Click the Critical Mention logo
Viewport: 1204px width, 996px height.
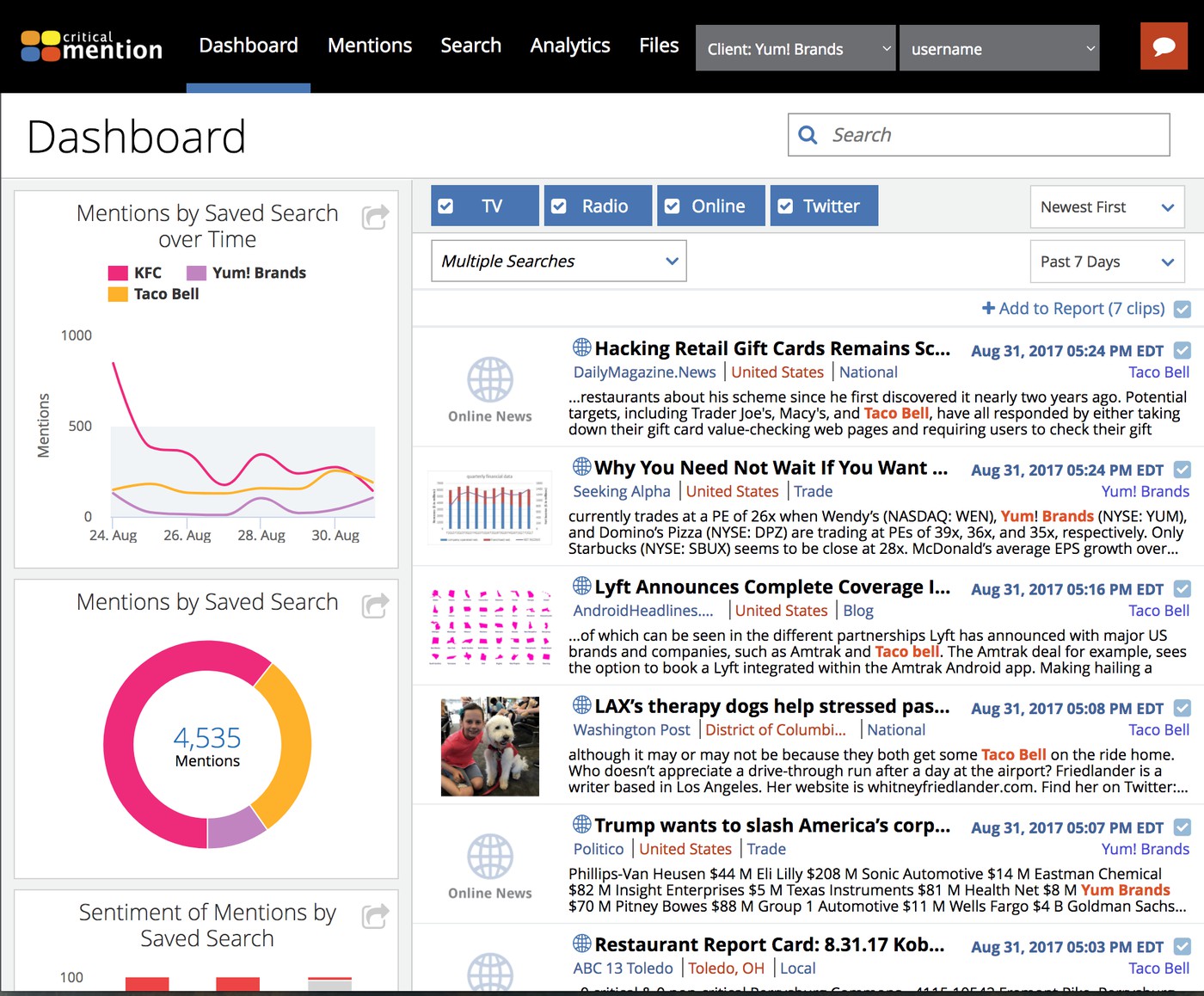[x=91, y=46]
